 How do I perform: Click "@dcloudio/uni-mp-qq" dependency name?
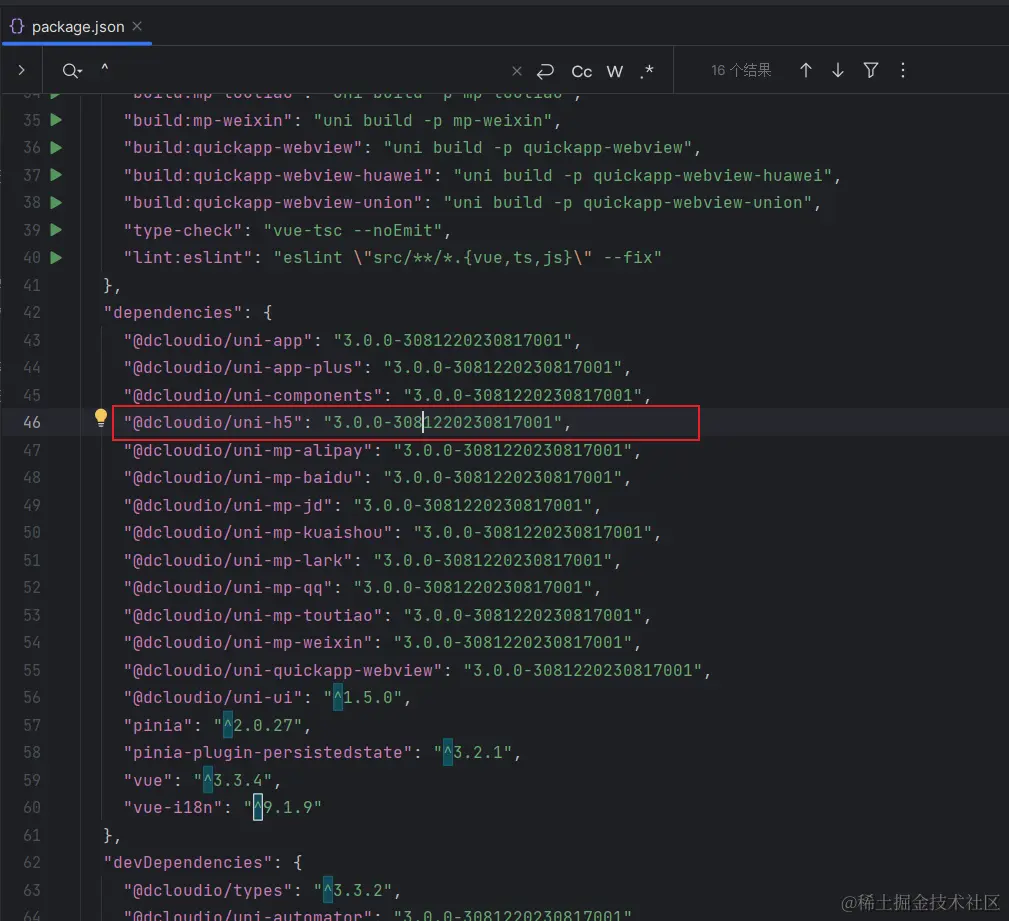[x=228, y=588]
